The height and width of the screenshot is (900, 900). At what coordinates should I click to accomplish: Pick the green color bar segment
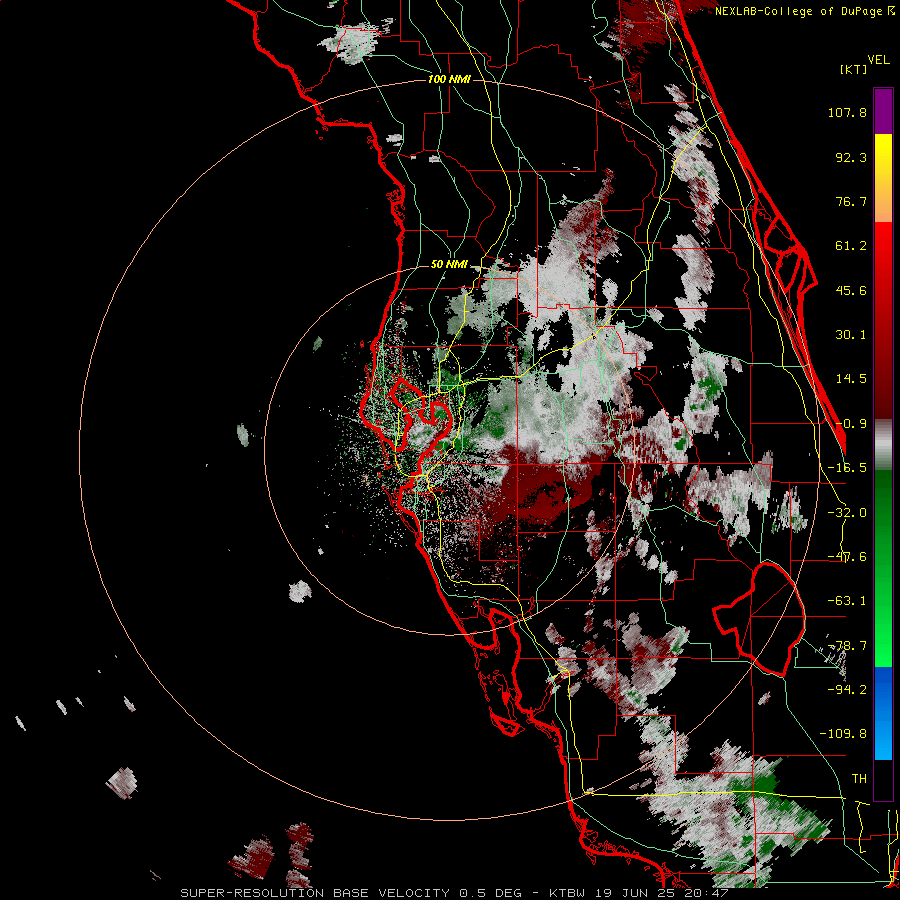coord(883,568)
